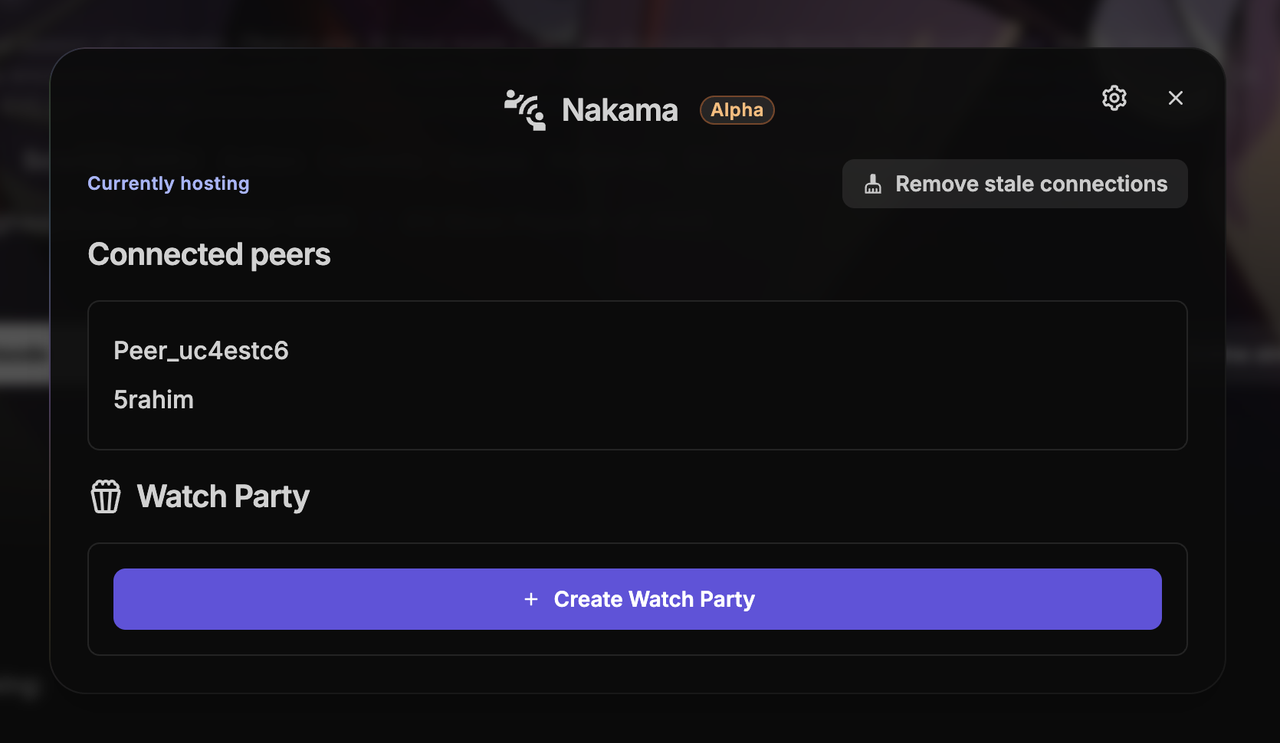Remove stale connections
Viewport: 1280px width, 743px height.
1015,184
